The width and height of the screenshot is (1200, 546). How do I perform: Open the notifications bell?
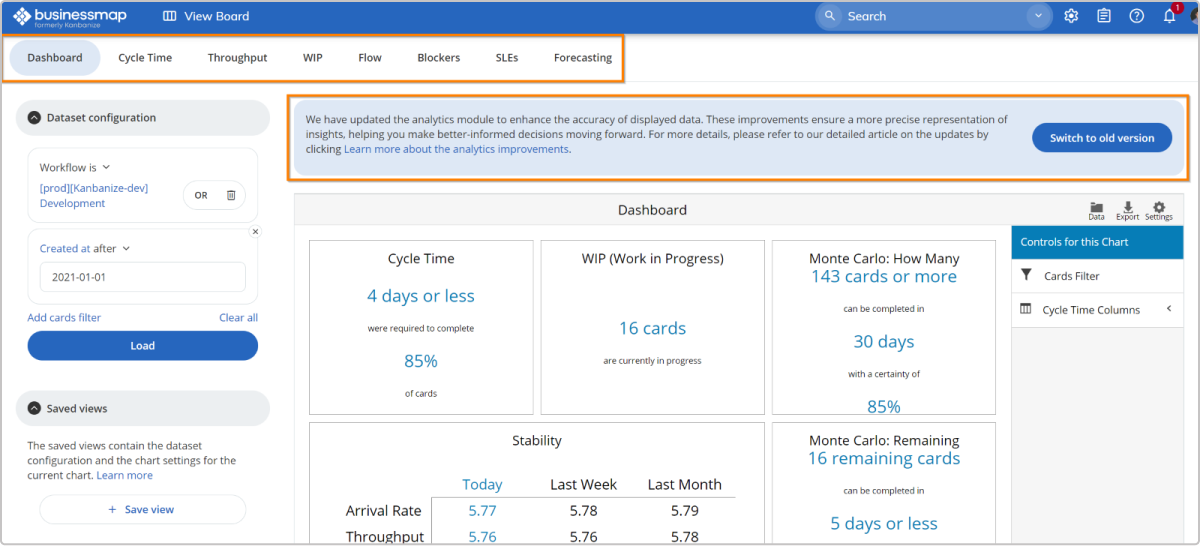[1169, 16]
